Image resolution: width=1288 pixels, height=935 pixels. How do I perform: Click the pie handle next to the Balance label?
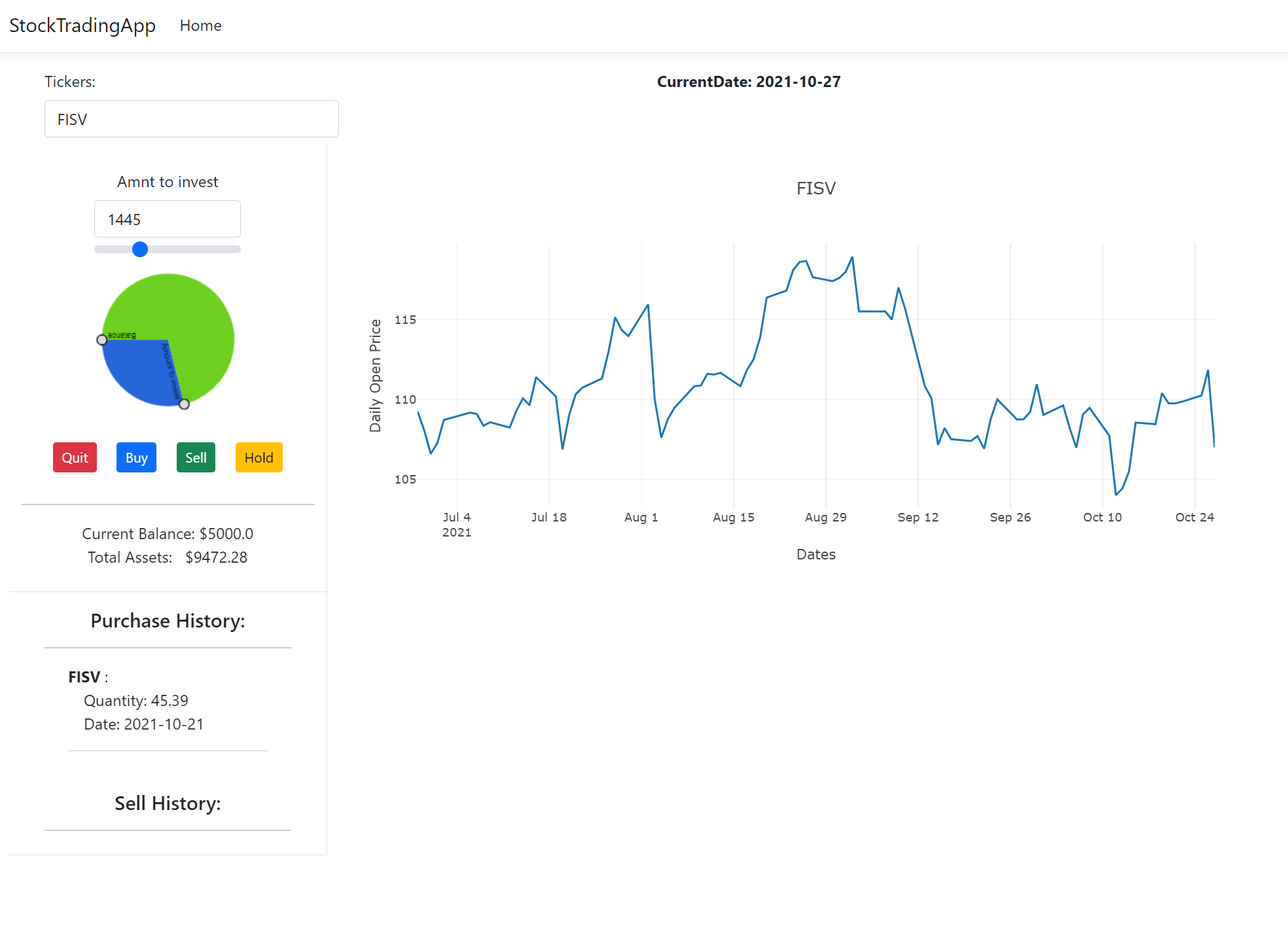click(101, 340)
